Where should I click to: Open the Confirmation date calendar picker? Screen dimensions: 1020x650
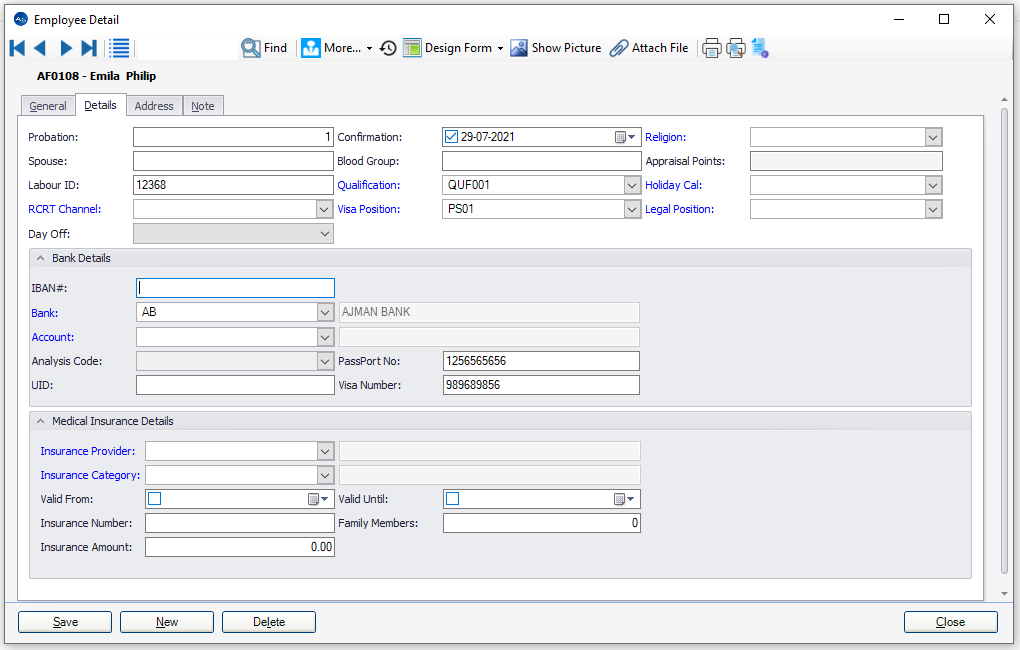tap(625, 137)
